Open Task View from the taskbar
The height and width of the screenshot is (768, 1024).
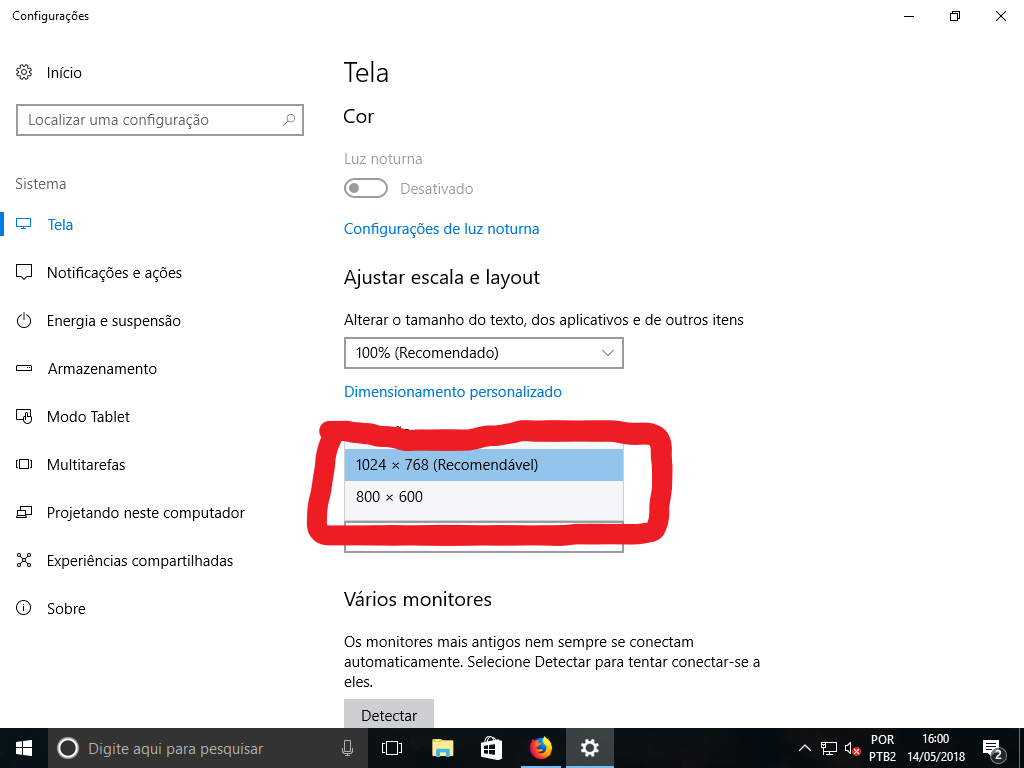[392, 748]
